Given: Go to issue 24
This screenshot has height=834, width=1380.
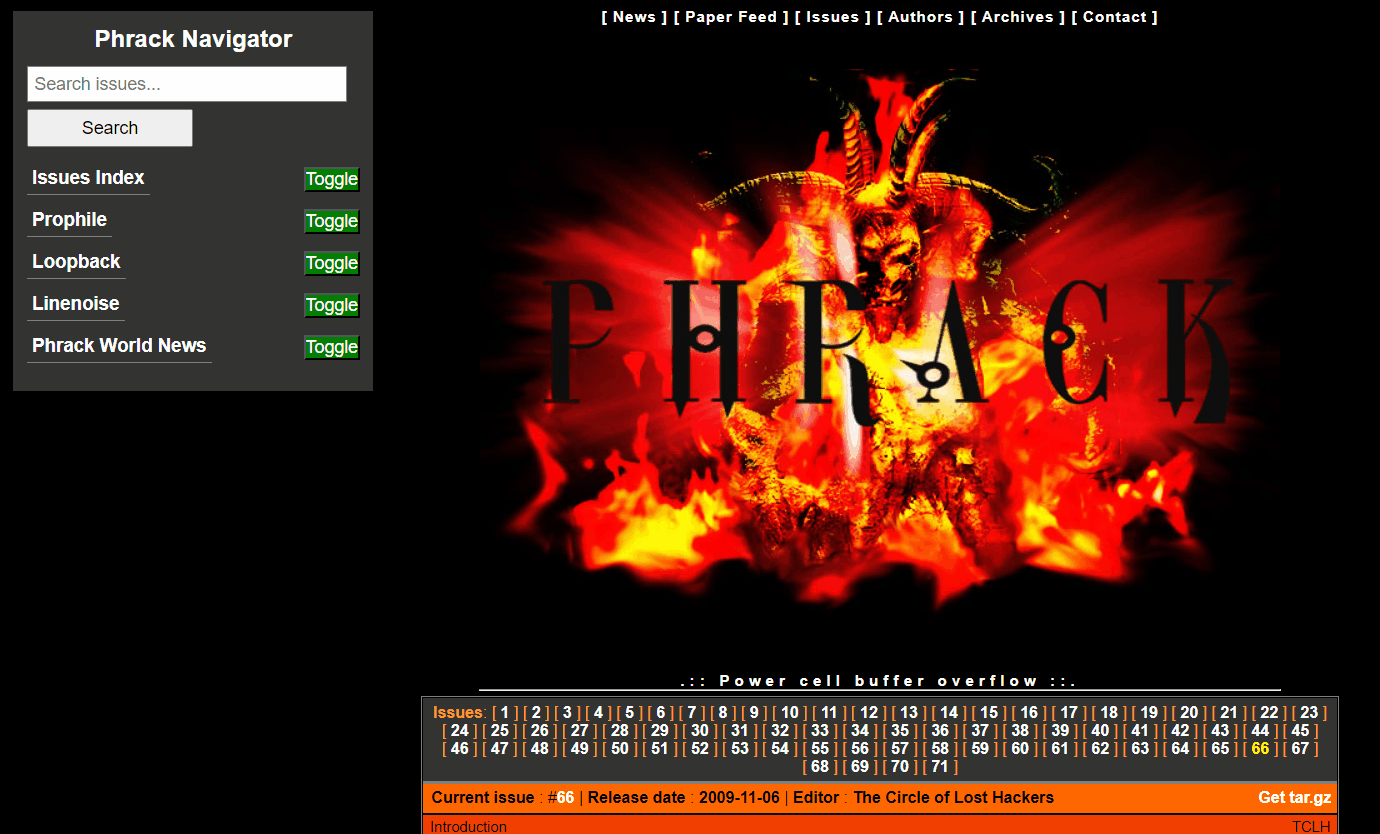Looking at the screenshot, I should 460,731.
